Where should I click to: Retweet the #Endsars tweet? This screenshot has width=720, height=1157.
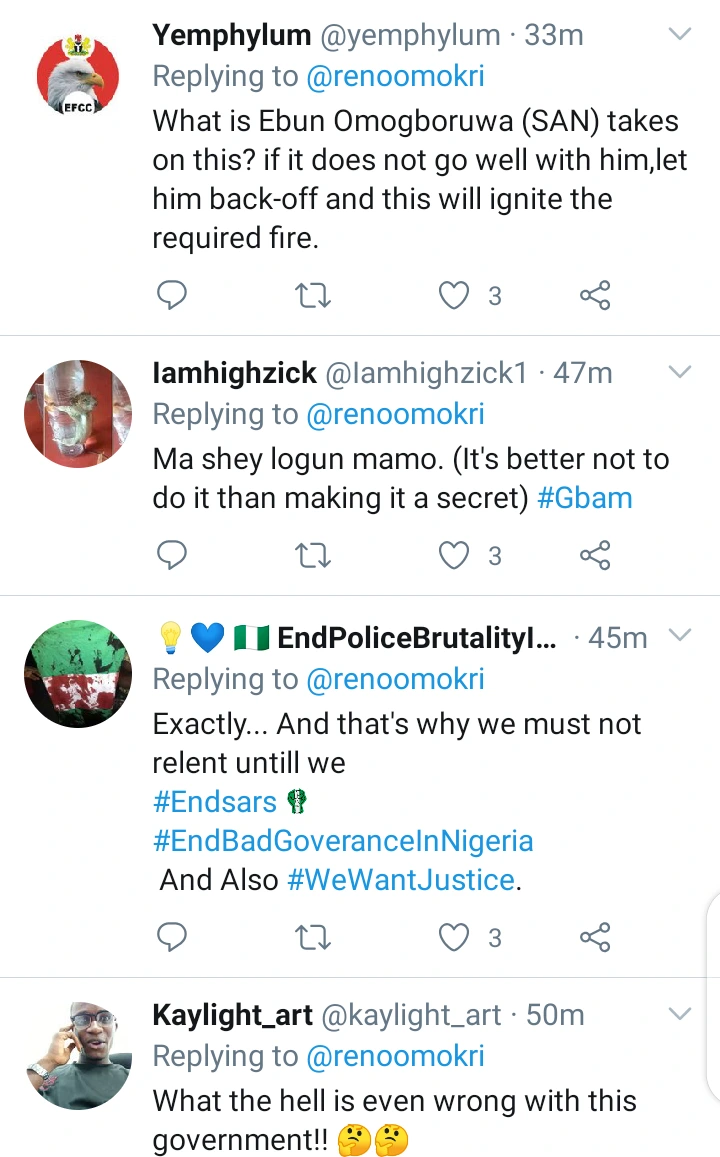[x=313, y=937]
